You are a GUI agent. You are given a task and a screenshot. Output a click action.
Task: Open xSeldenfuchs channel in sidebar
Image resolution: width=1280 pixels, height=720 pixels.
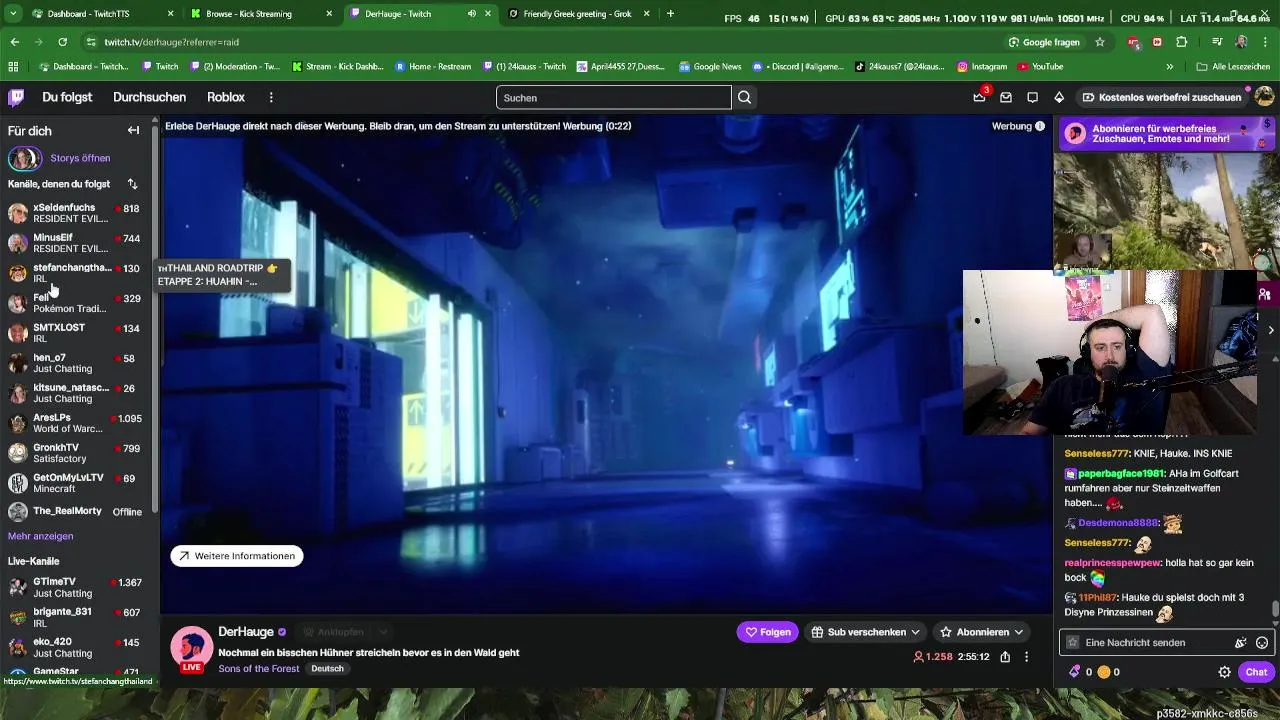click(x=76, y=213)
